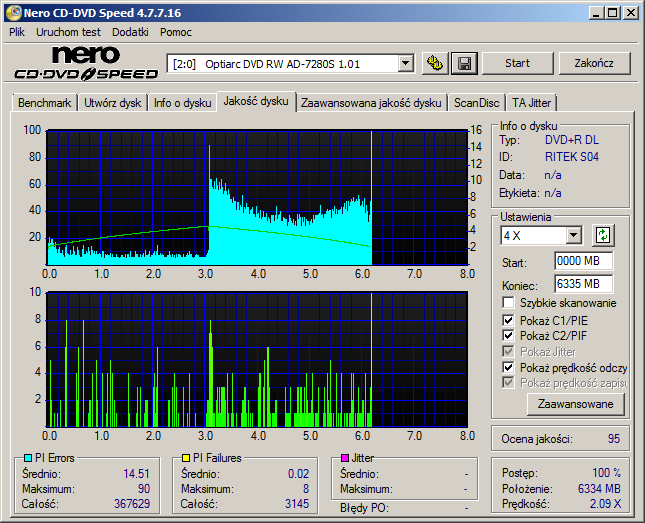
Task: Click the position value 6334 MB
Action: tap(599, 489)
